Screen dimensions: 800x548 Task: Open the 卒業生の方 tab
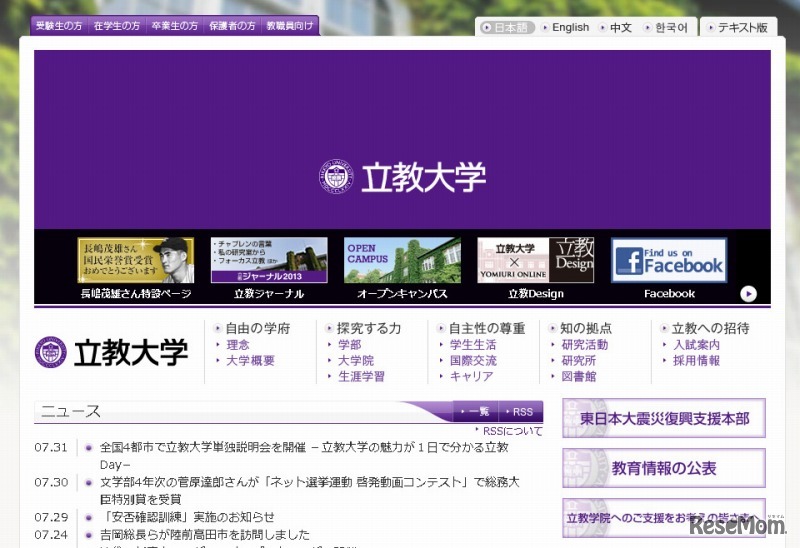pyautogui.click(x=174, y=26)
